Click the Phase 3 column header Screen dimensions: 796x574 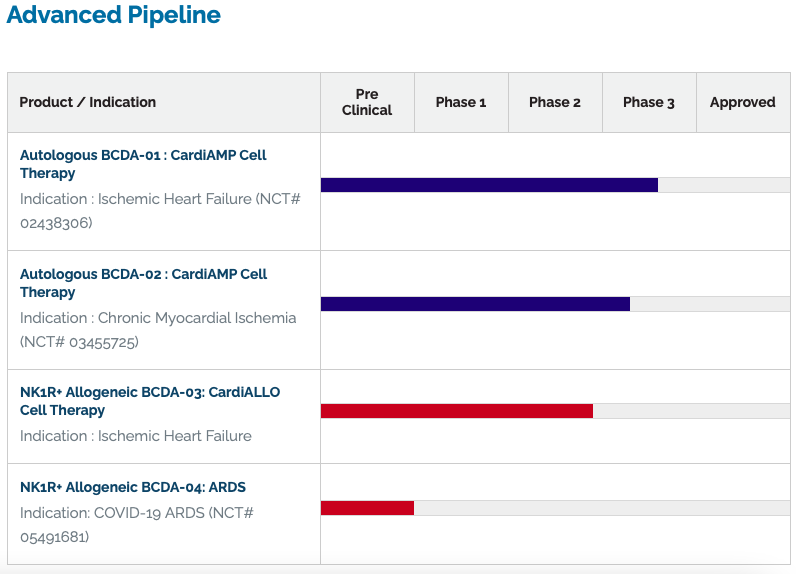pyautogui.click(x=649, y=102)
